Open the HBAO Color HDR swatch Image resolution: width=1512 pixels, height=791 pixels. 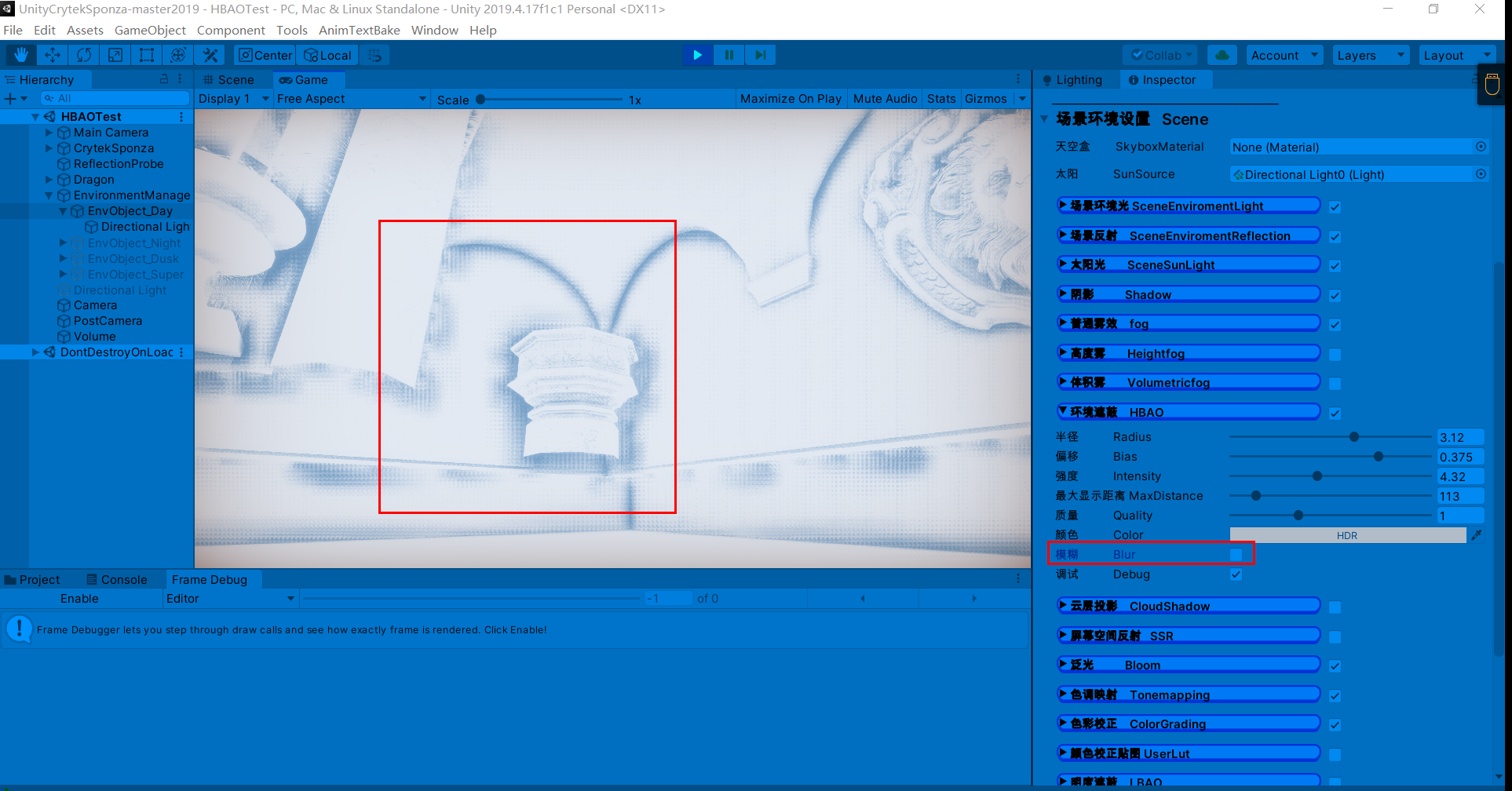1347,535
